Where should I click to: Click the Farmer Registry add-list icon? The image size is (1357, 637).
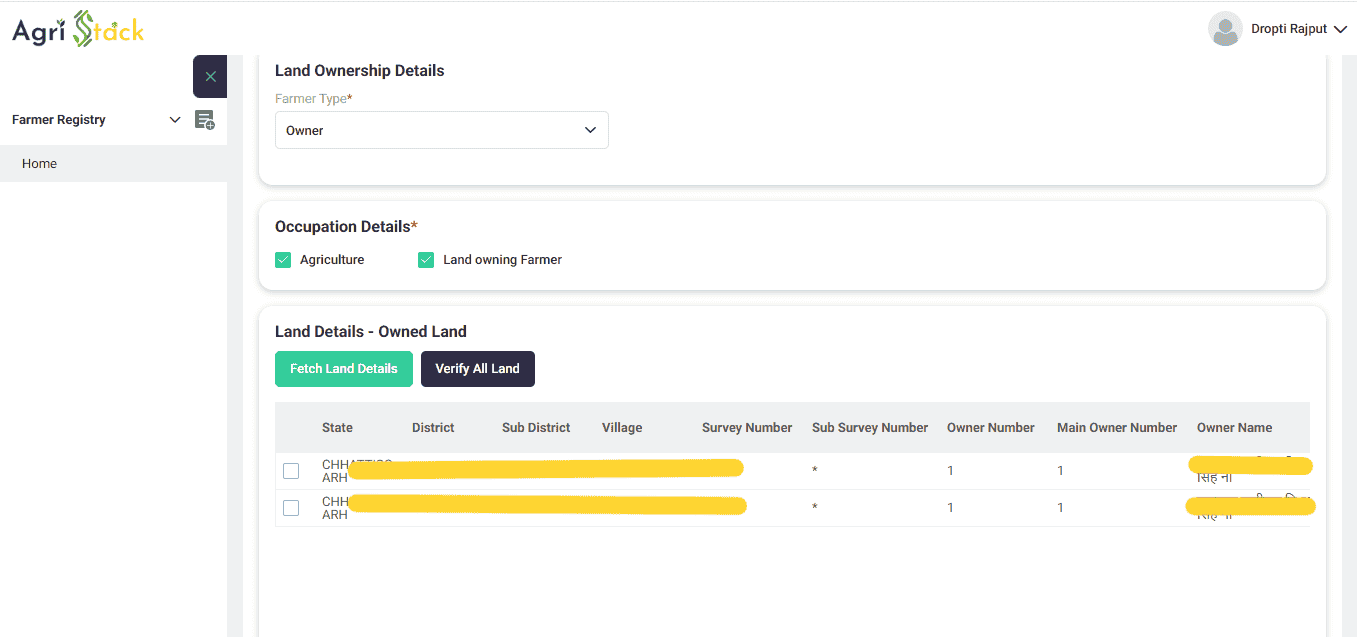tap(204, 120)
